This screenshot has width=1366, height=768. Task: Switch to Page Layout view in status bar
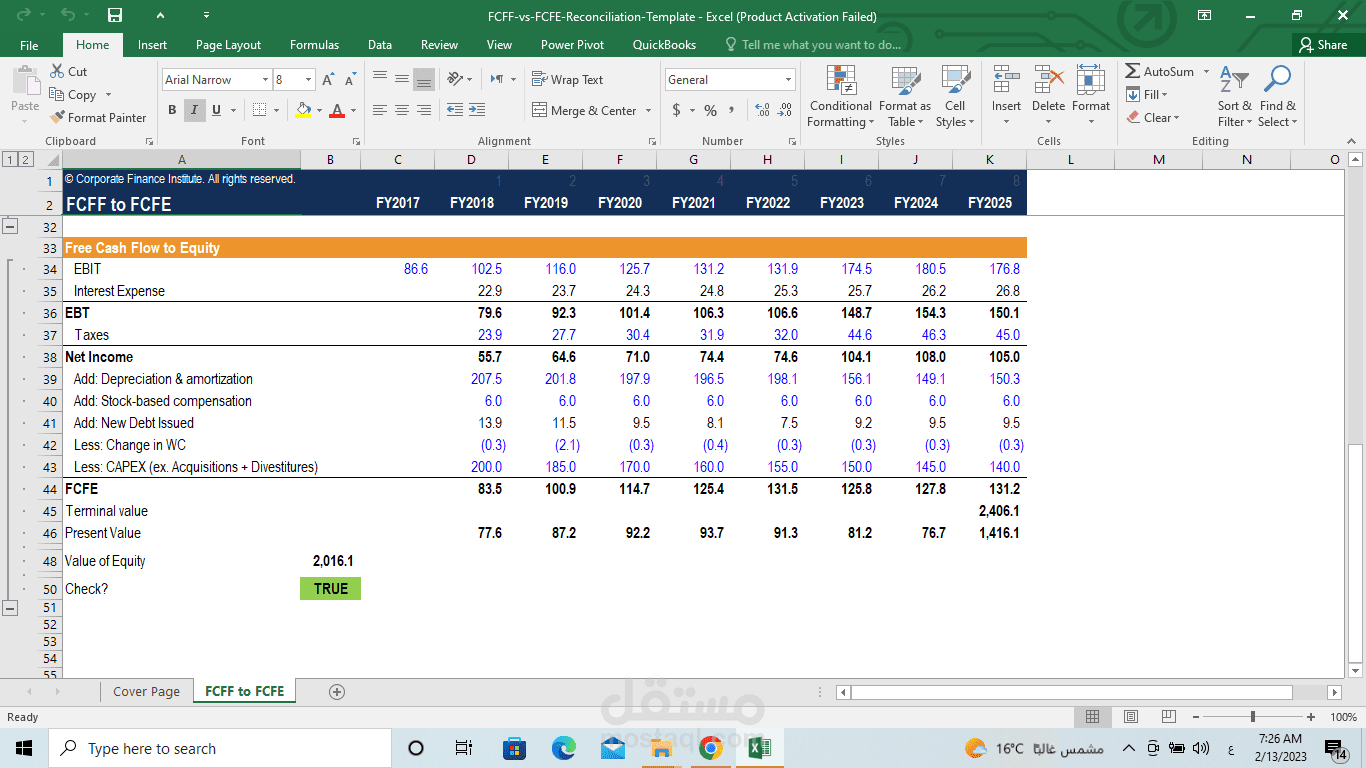pyautogui.click(x=1130, y=716)
